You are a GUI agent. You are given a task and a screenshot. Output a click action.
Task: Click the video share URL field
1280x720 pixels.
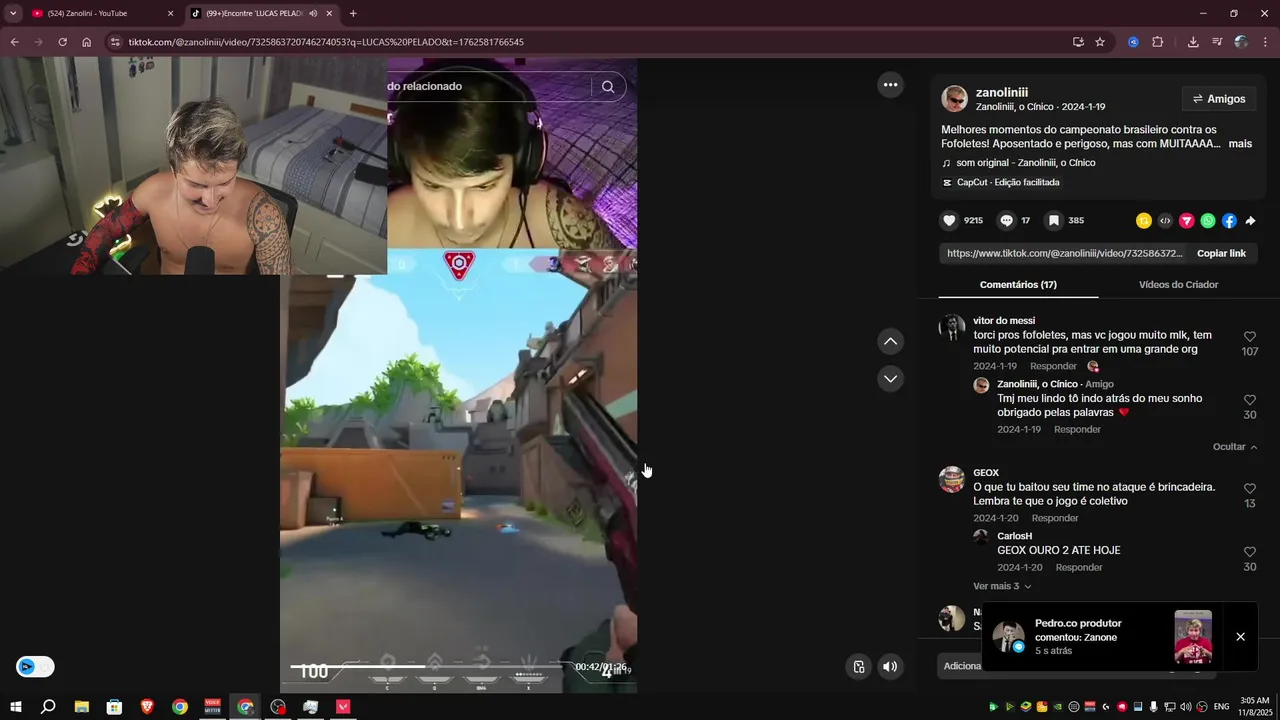point(1064,253)
